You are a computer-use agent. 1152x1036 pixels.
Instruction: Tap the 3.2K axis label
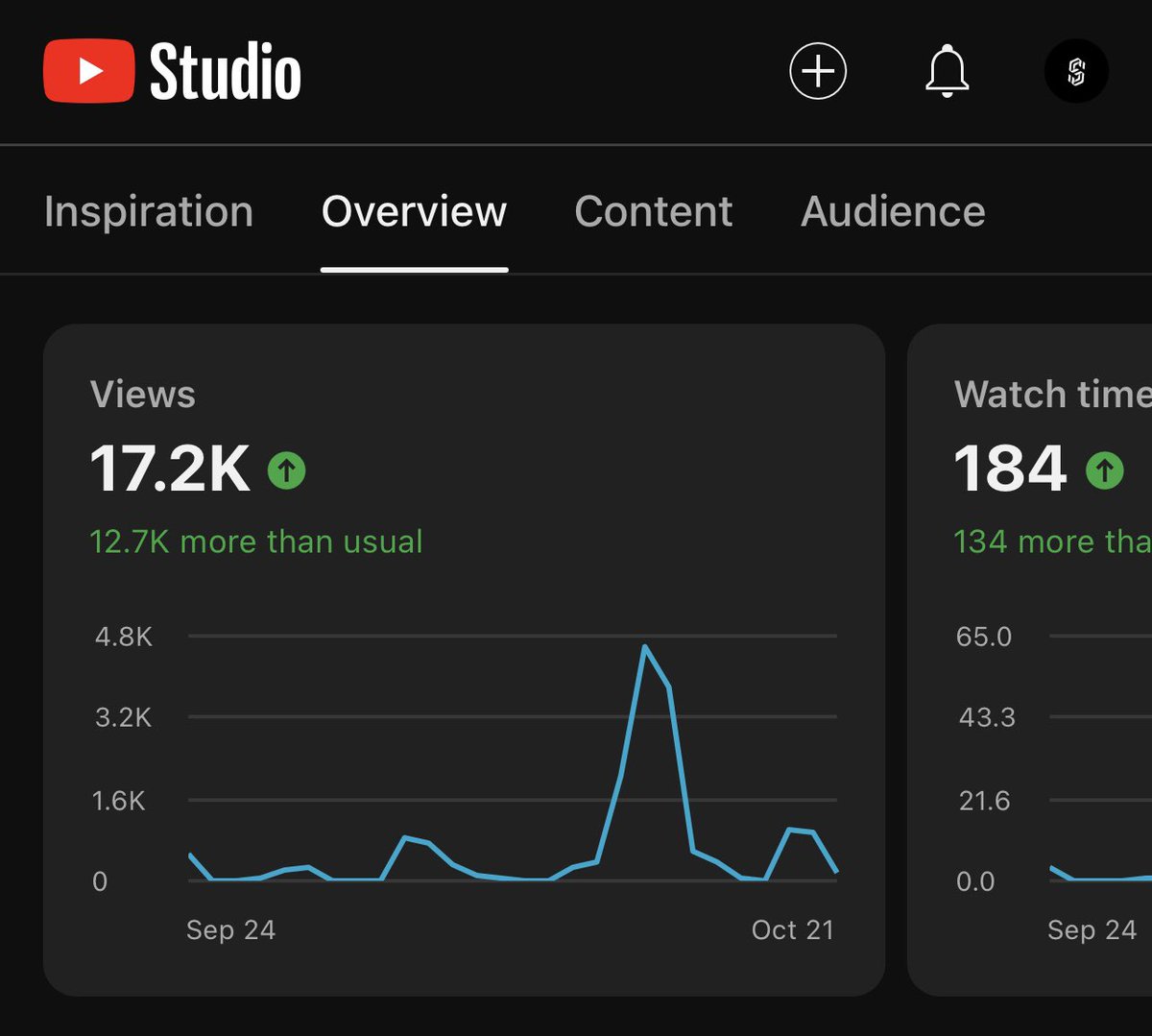click(123, 717)
